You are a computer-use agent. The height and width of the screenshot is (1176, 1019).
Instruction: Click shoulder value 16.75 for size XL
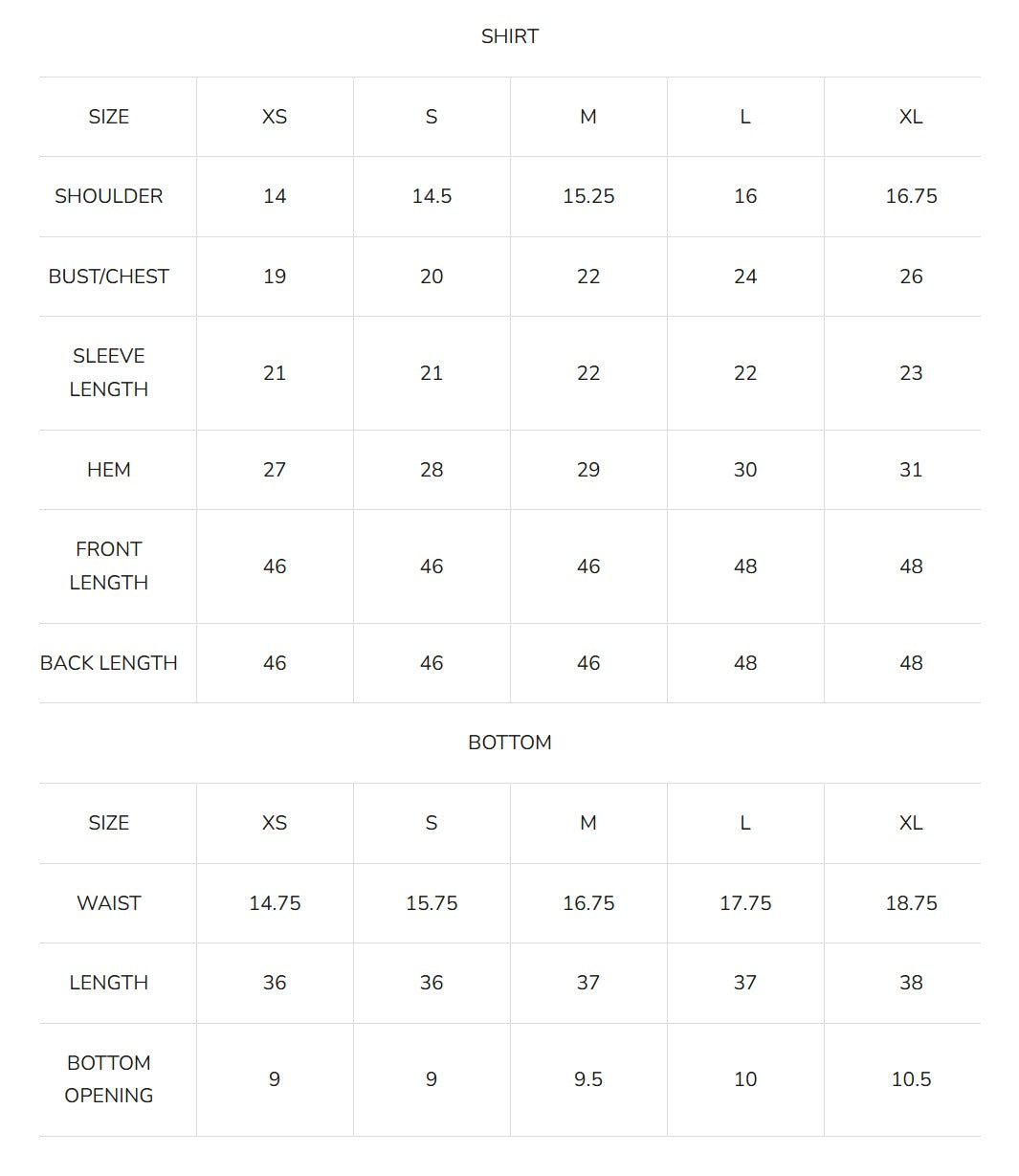(911, 196)
